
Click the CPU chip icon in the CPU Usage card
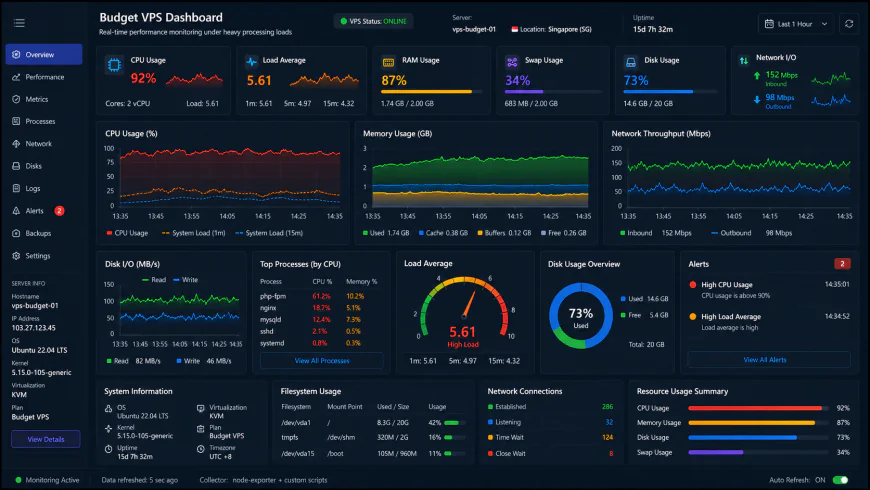114,65
